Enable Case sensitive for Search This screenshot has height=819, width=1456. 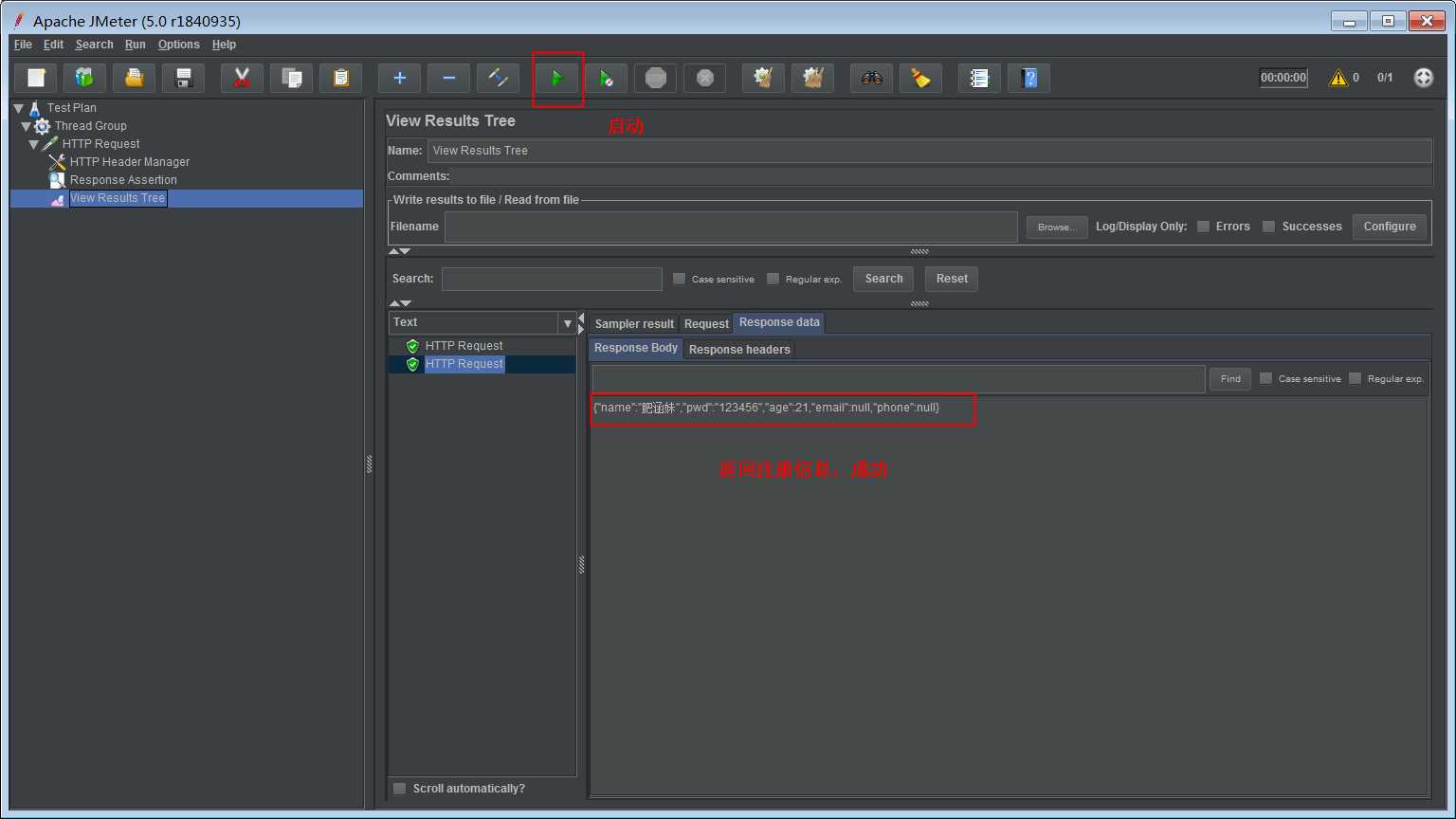click(679, 279)
